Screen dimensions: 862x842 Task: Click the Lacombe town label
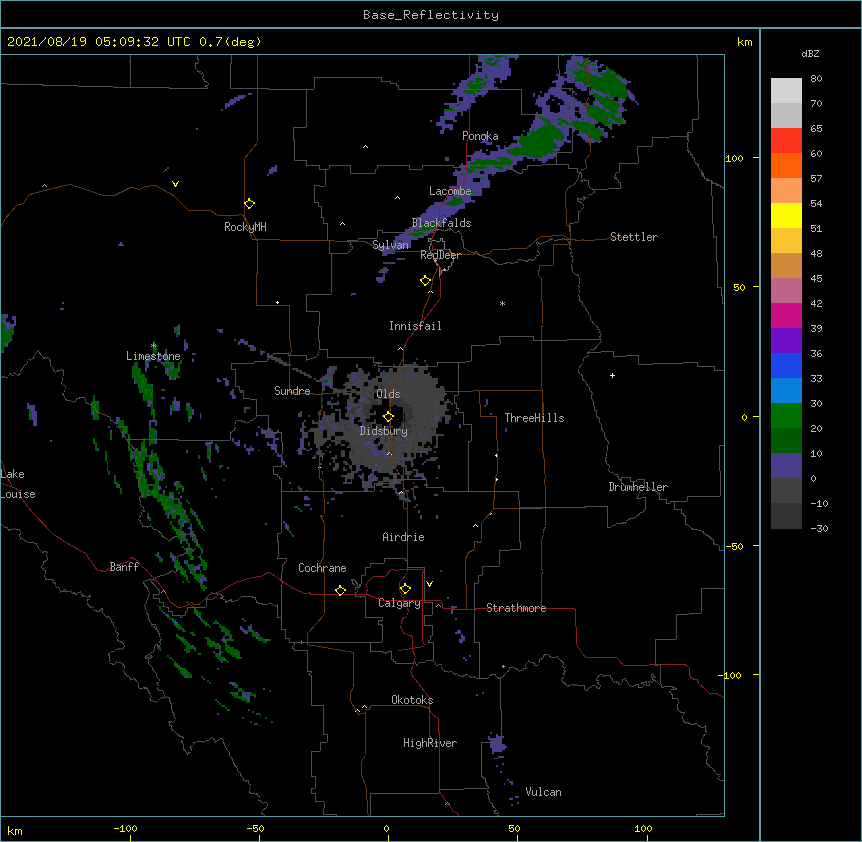[x=450, y=191]
